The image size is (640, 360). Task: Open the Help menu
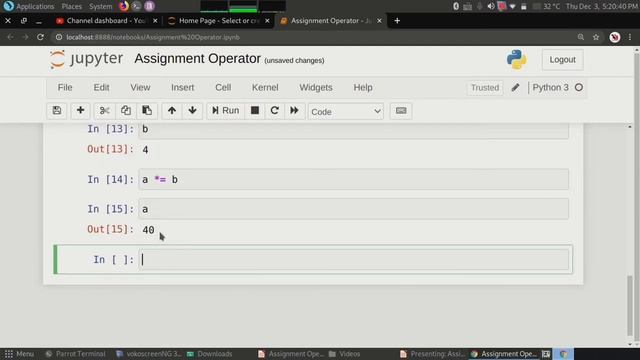coord(362,87)
